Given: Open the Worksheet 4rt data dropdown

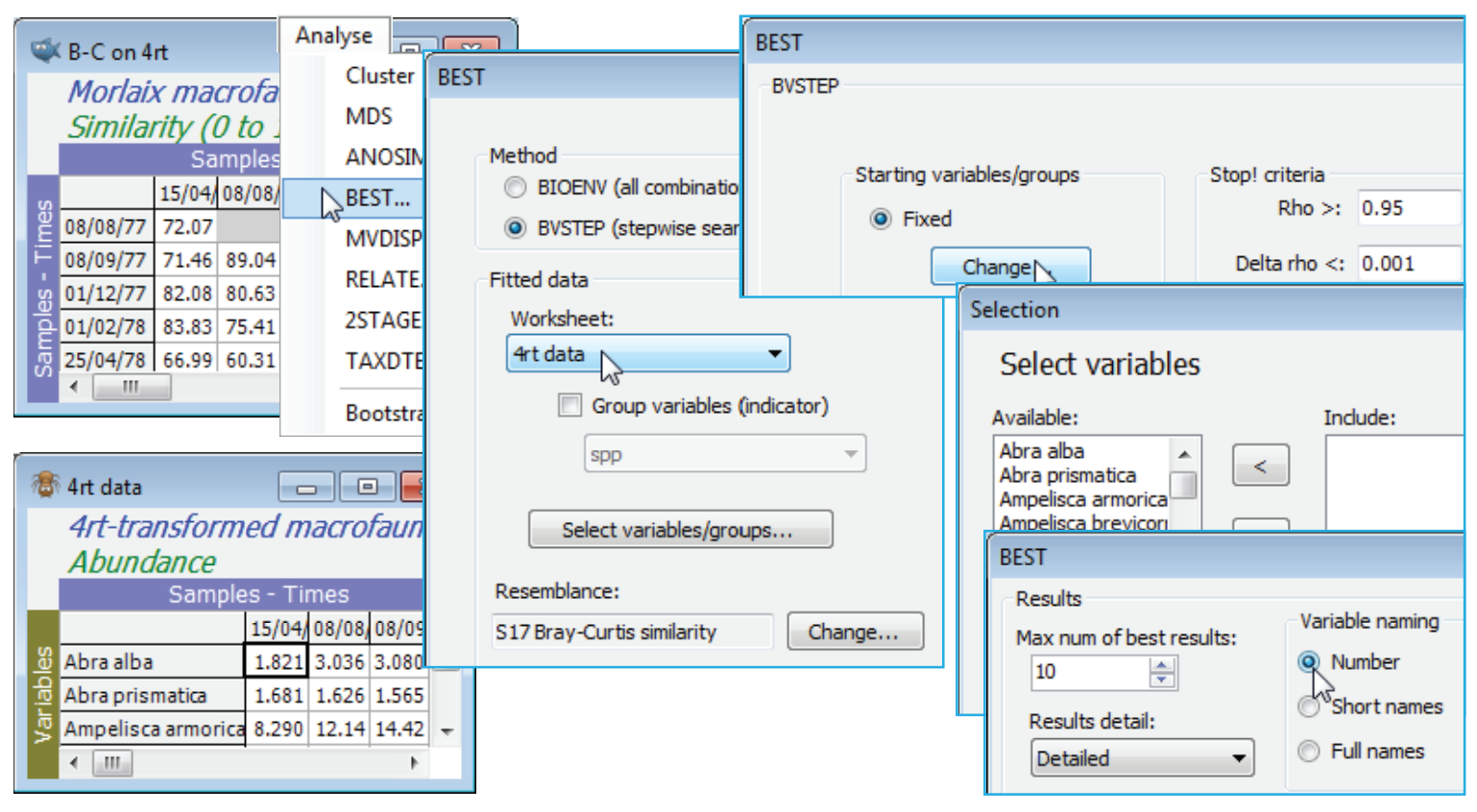Looking at the screenshot, I should click(648, 353).
